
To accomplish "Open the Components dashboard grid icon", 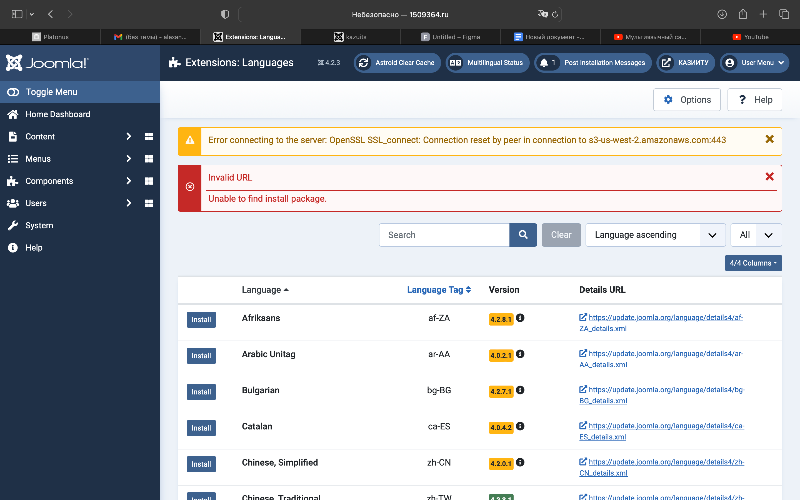I will point(149,181).
